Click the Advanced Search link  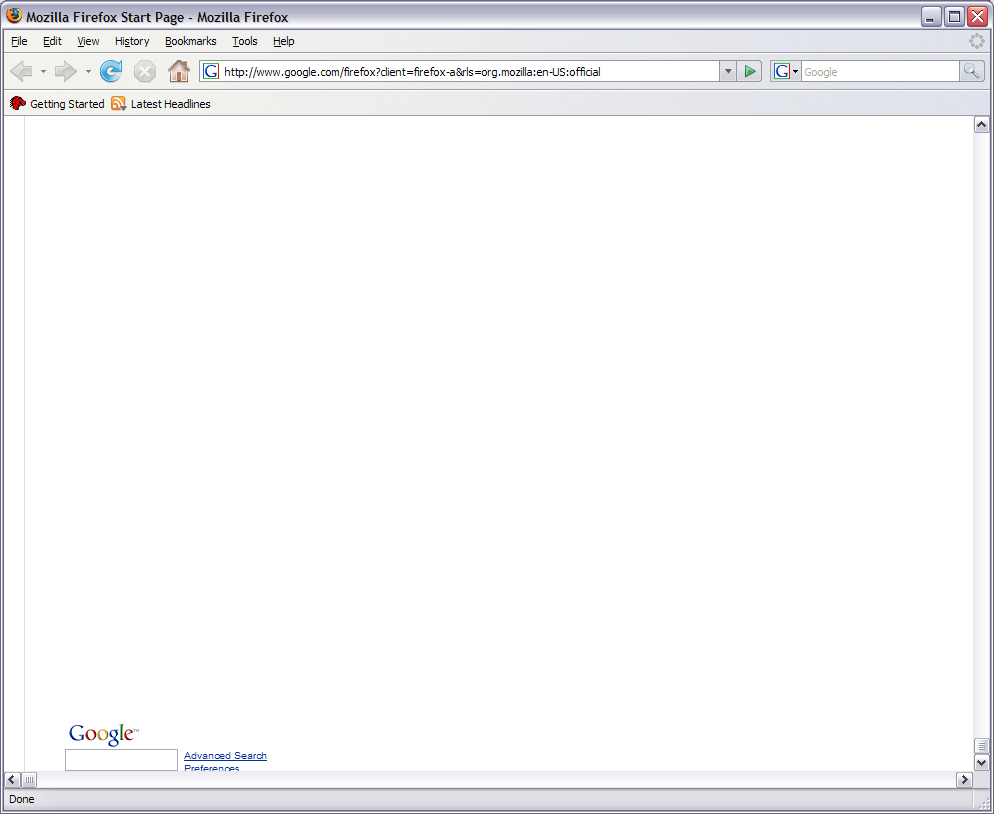(x=225, y=756)
